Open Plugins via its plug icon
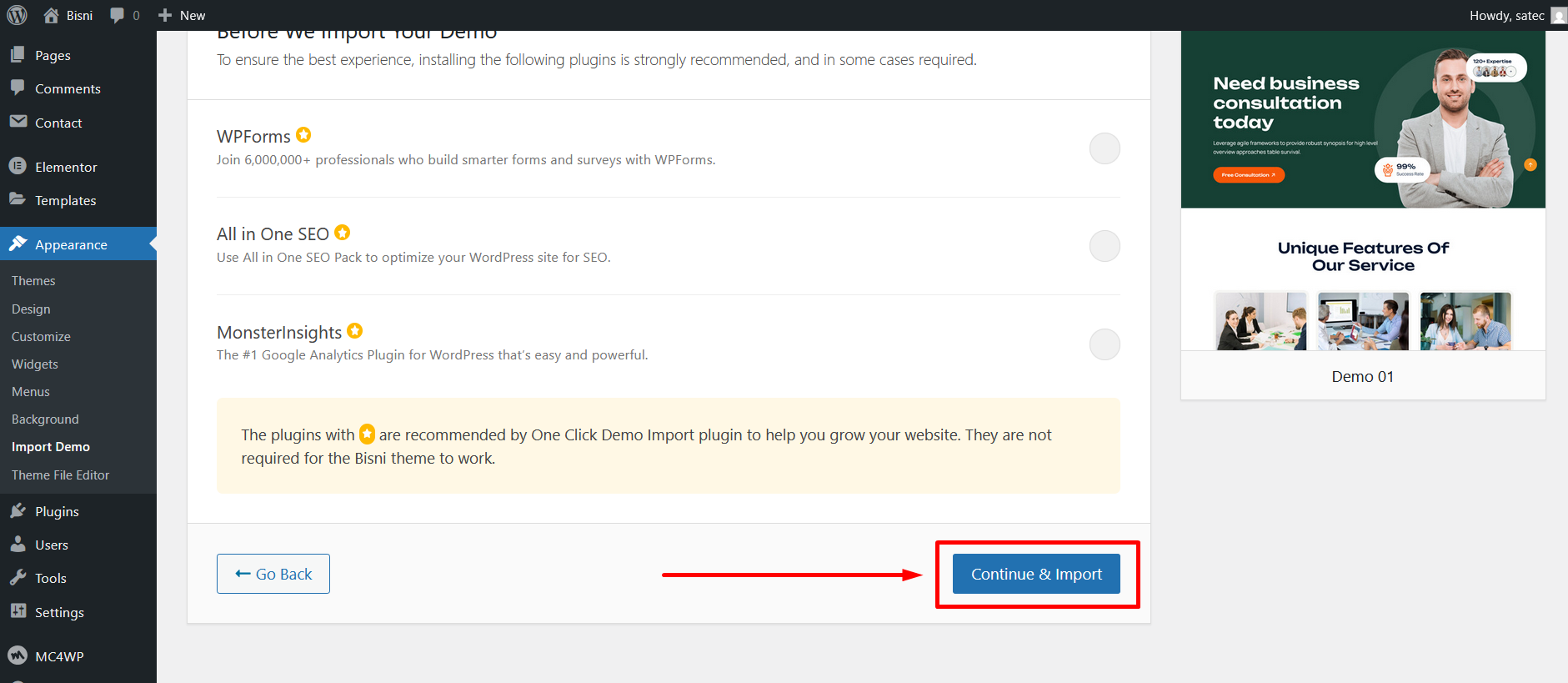1568x683 pixels. (18, 510)
